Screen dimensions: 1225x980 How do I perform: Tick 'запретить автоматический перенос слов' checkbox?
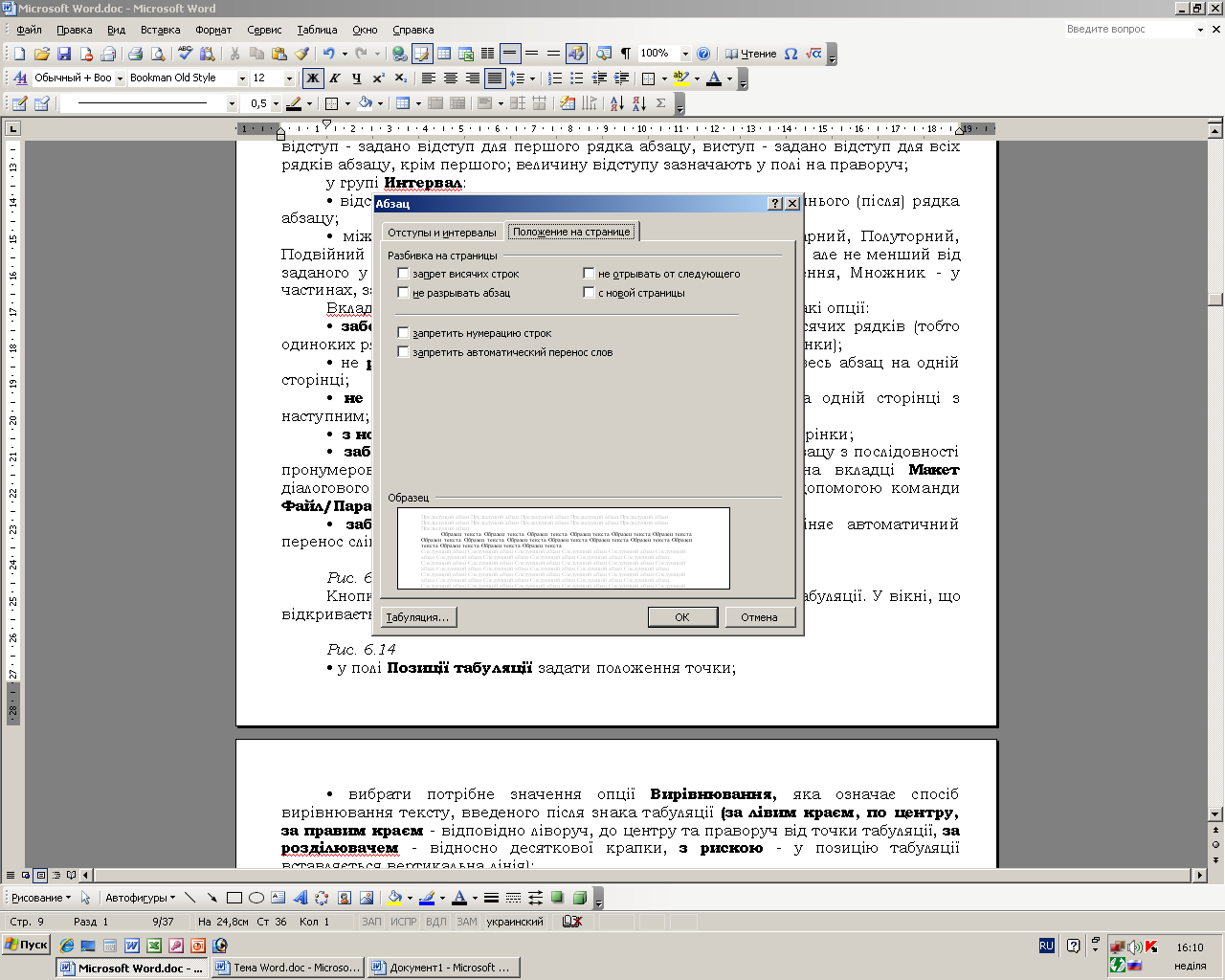click(x=403, y=352)
